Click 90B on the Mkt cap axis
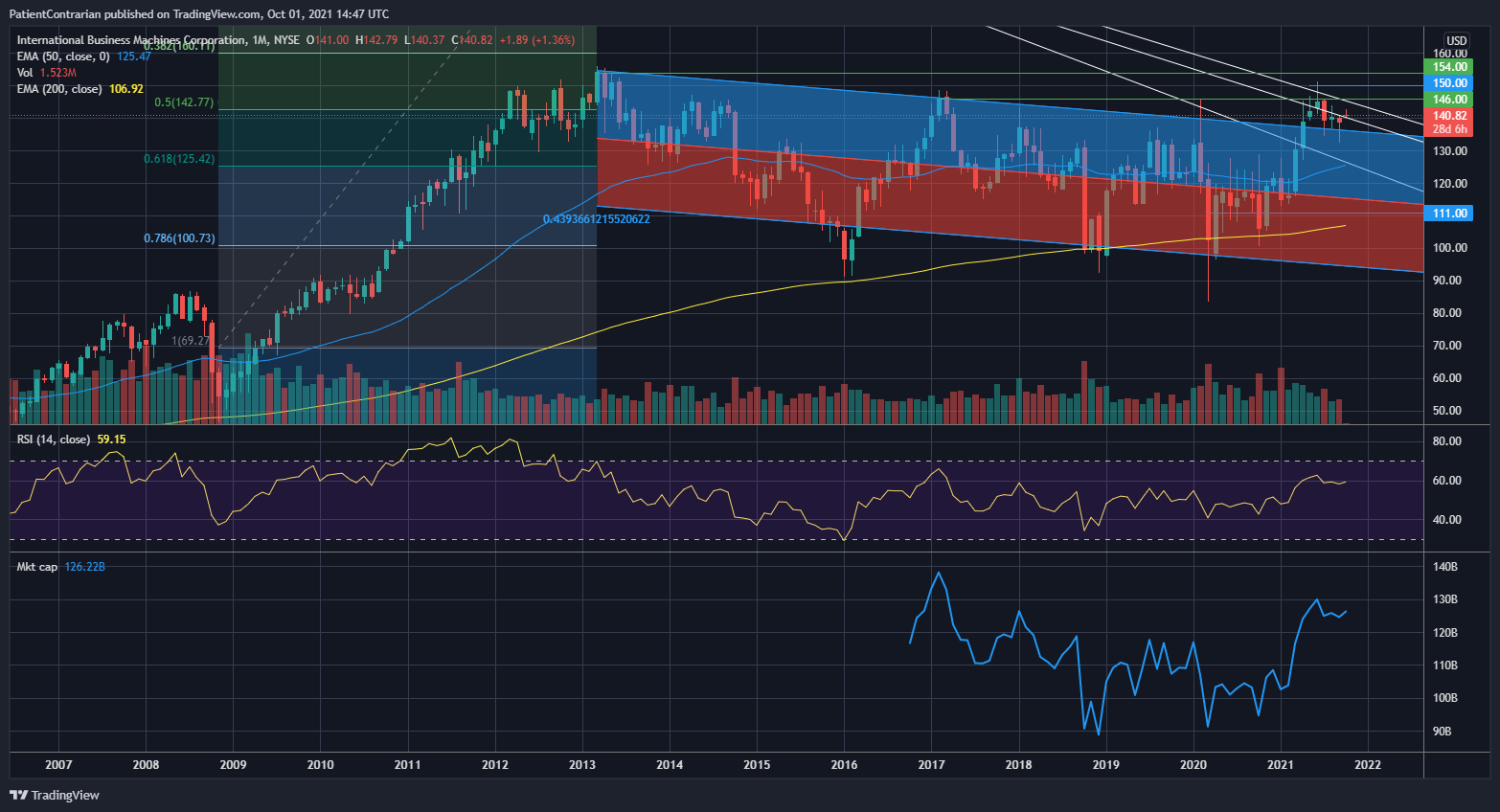1500x812 pixels. coord(1443,732)
